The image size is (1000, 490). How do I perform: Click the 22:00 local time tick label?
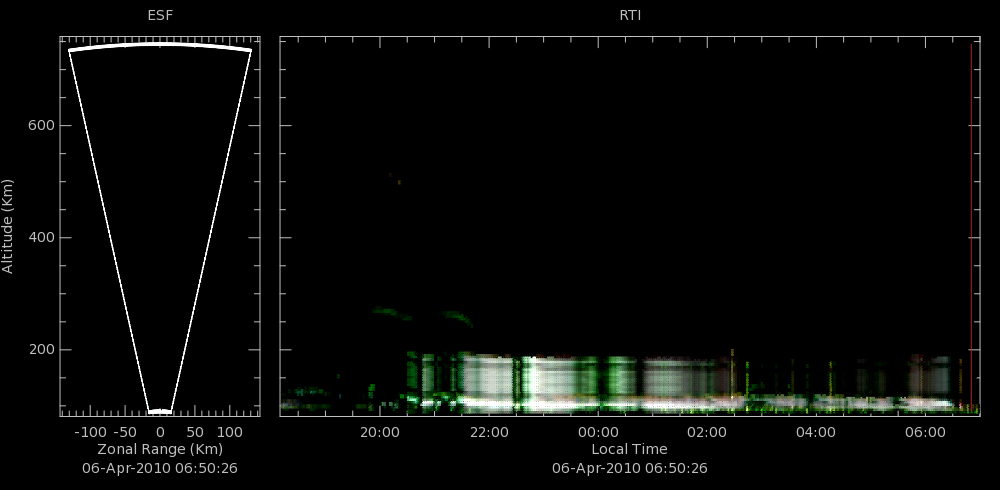point(489,432)
